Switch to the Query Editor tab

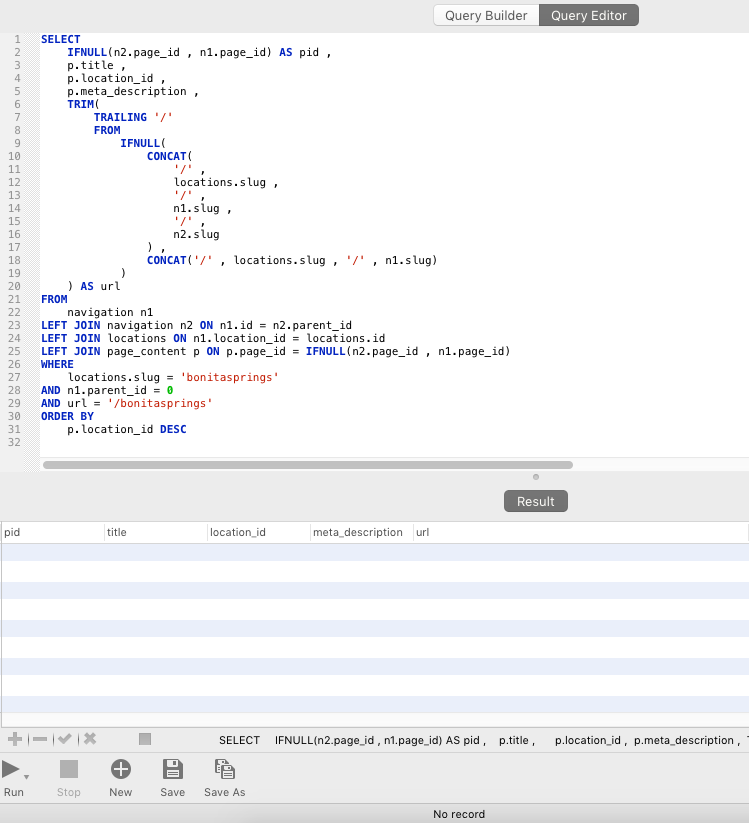[x=589, y=15]
